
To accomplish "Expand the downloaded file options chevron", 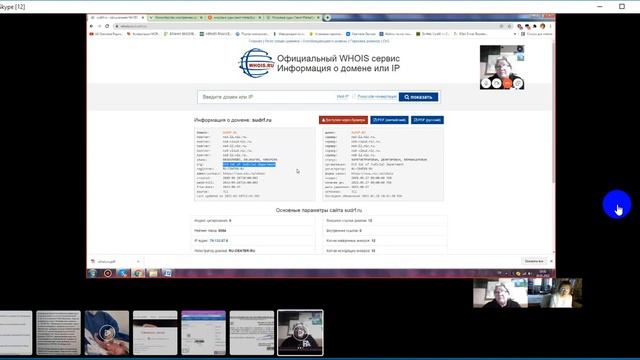I will tap(138, 261).
